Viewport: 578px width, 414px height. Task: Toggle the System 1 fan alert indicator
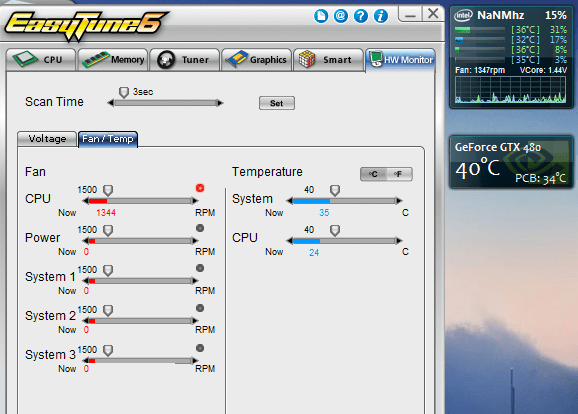[200, 268]
